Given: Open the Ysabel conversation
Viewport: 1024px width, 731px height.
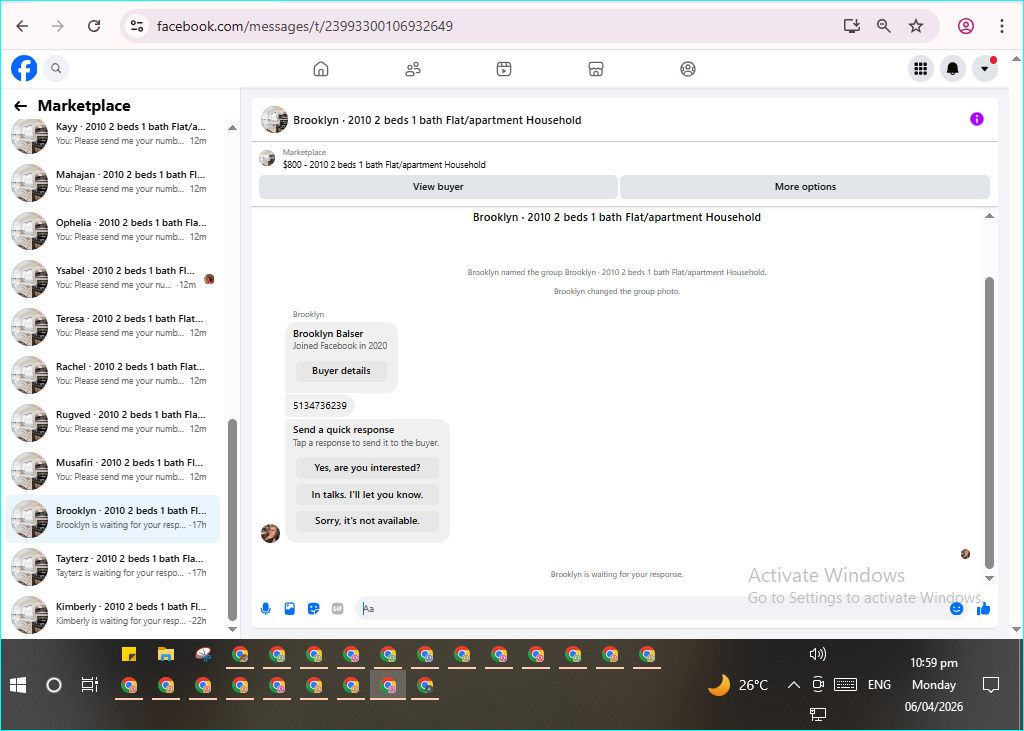Looking at the screenshot, I should click(x=112, y=278).
